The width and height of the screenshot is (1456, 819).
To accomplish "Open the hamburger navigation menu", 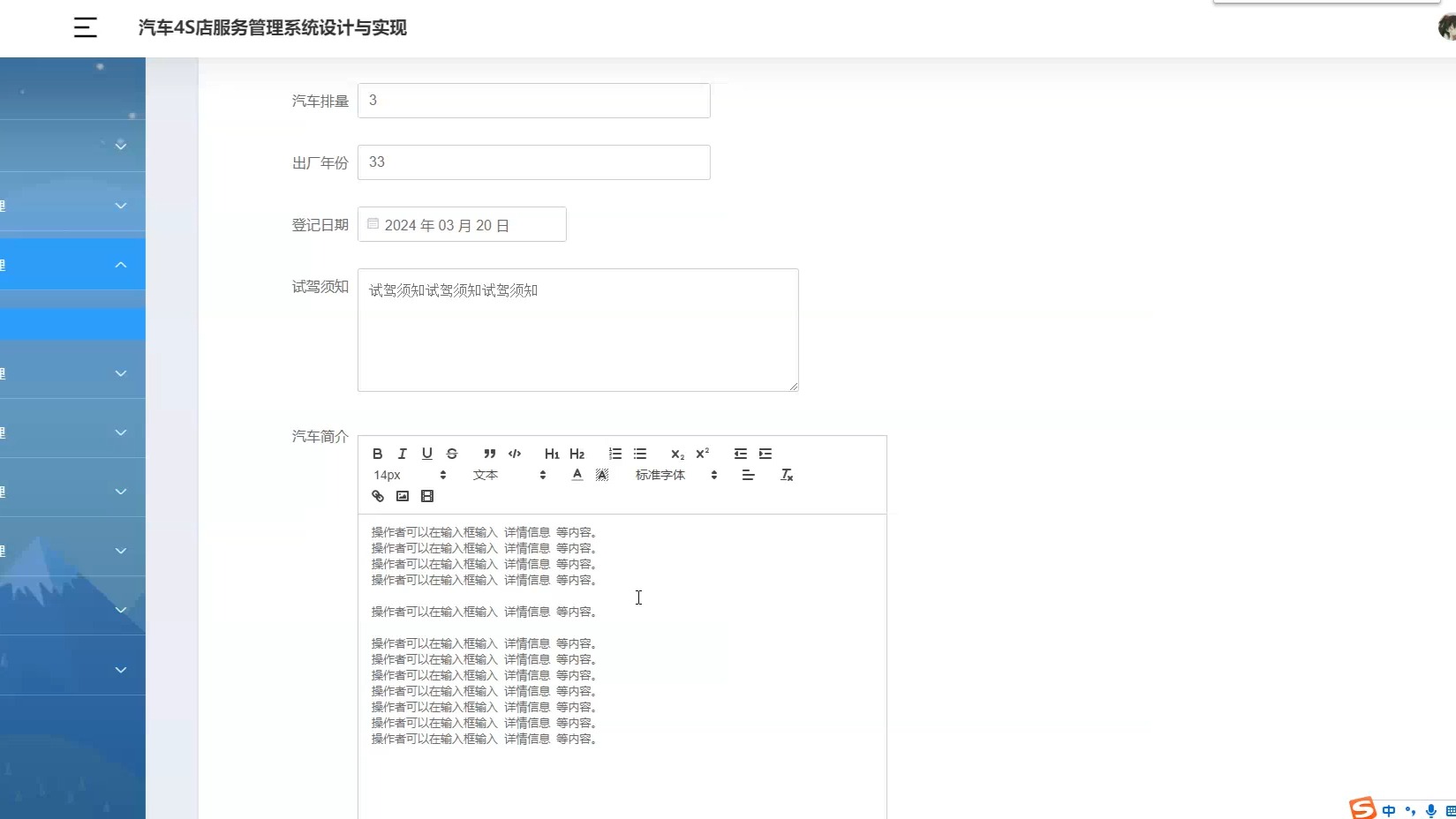I will point(85,27).
